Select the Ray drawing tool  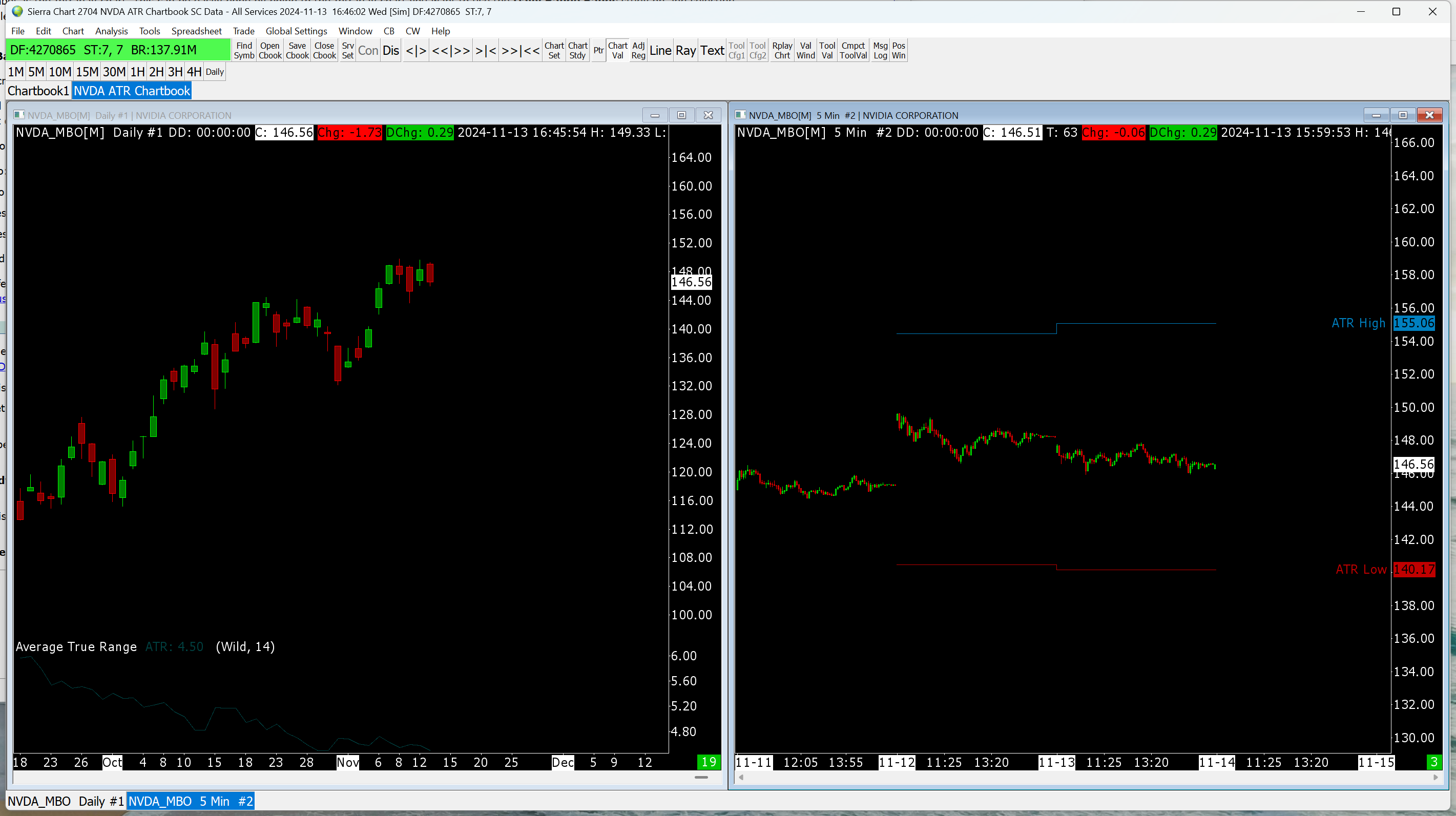pyautogui.click(x=685, y=50)
